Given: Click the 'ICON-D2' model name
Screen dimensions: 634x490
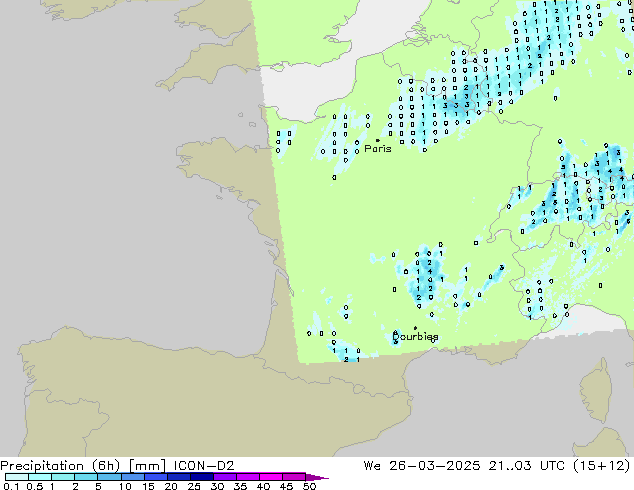Looking at the screenshot, I should point(204,466).
